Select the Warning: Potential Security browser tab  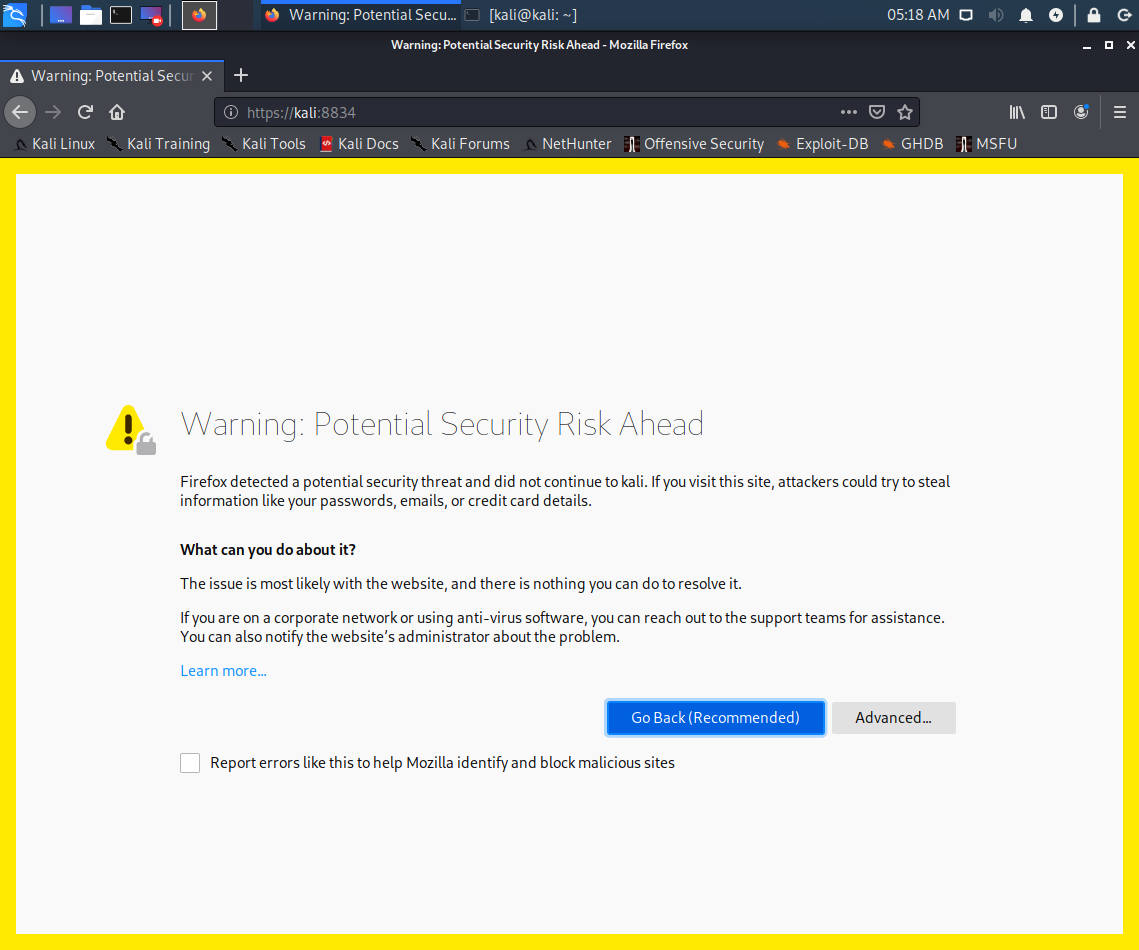coord(112,76)
